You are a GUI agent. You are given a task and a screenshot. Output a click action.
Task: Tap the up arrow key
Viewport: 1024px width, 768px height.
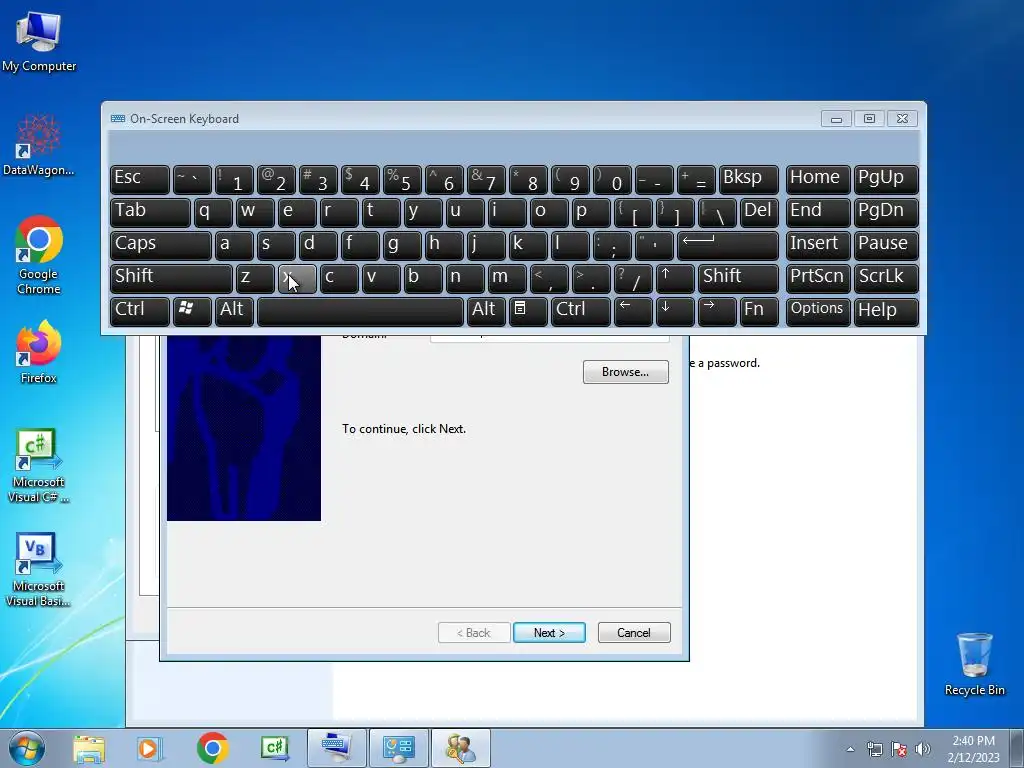pyautogui.click(x=675, y=278)
